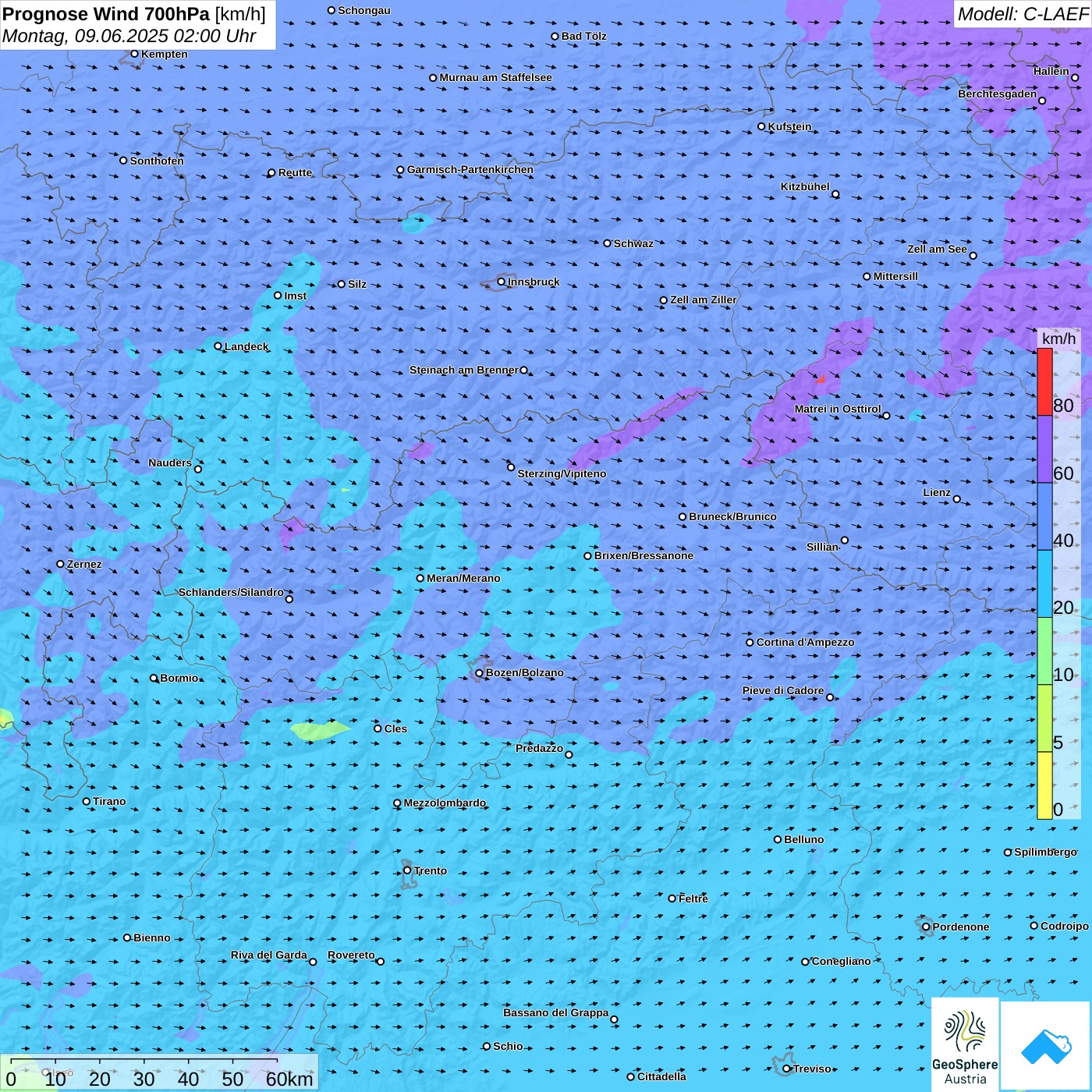Select the lime 5–10 km/h legend swatch

point(1044,718)
